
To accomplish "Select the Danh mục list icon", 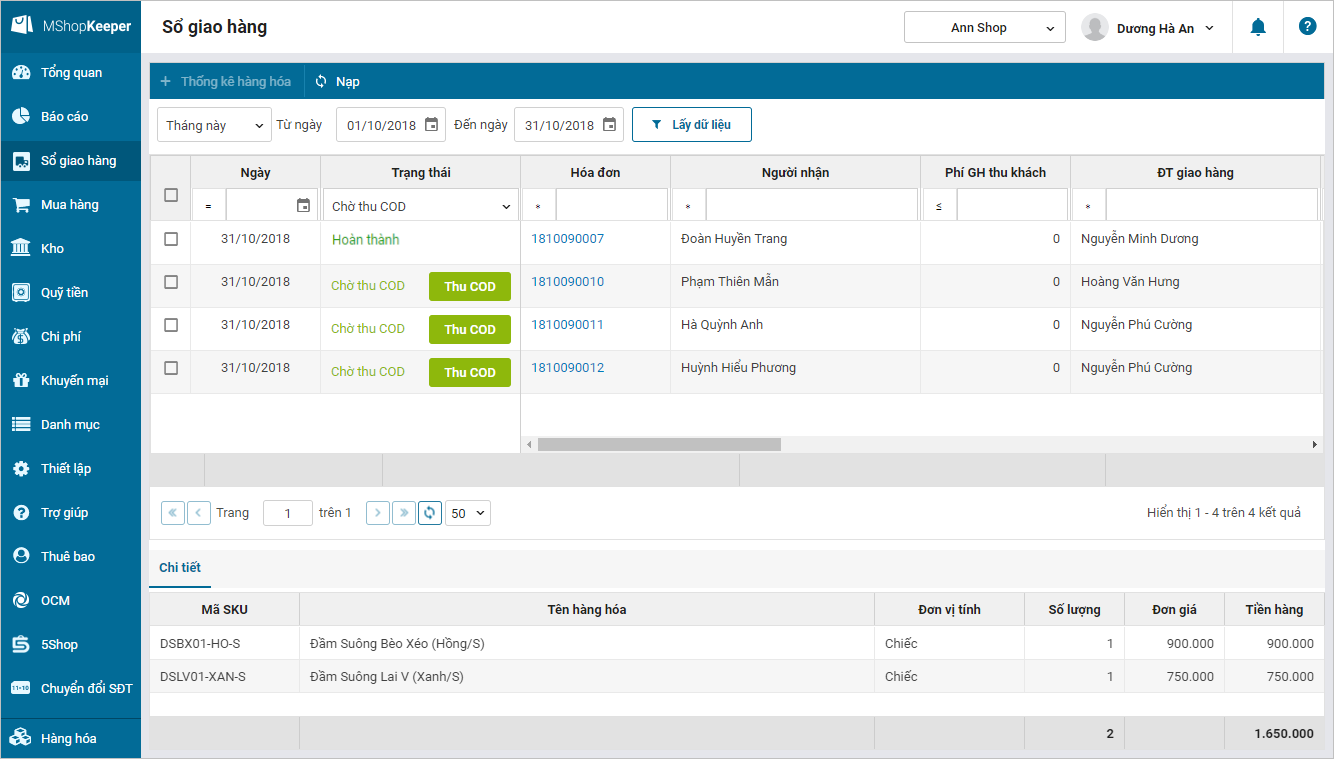I will tap(21, 425).
